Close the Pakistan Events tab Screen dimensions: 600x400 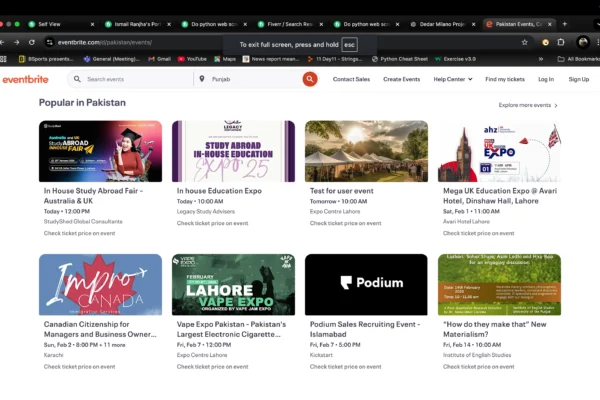click(550, 24)
